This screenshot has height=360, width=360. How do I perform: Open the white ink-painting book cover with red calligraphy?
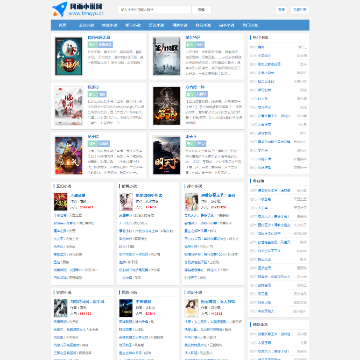(68, 106)
